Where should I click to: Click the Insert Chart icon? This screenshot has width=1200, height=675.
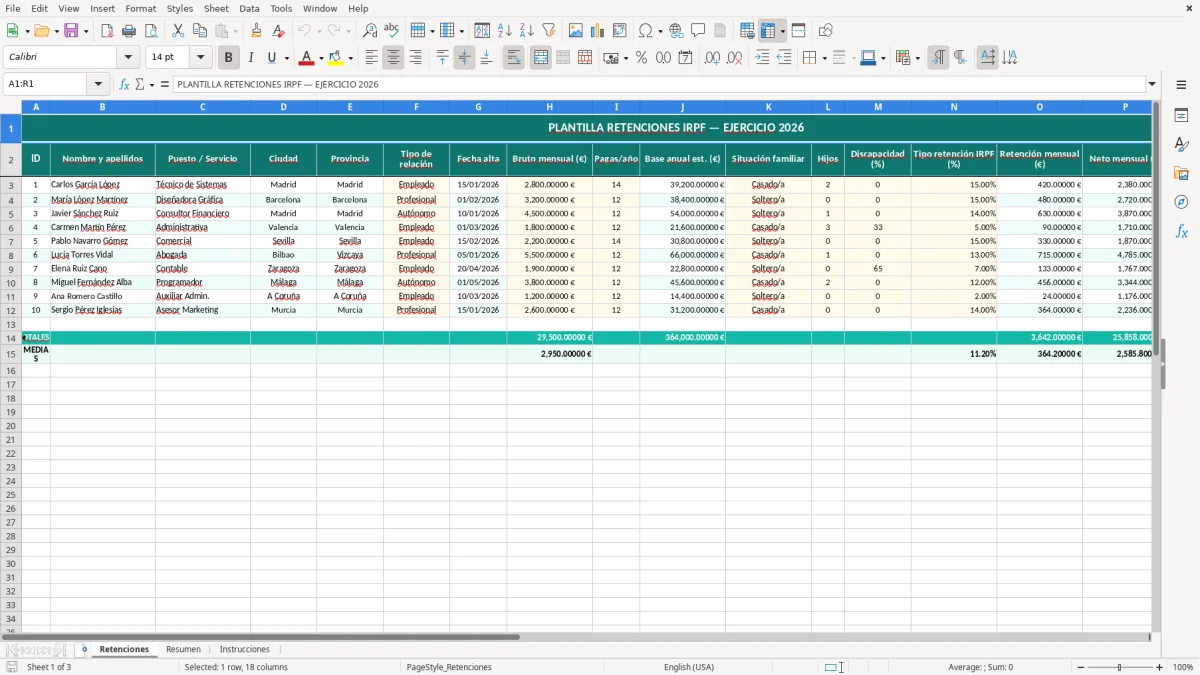pyautogui.click(x=598, y=31)
